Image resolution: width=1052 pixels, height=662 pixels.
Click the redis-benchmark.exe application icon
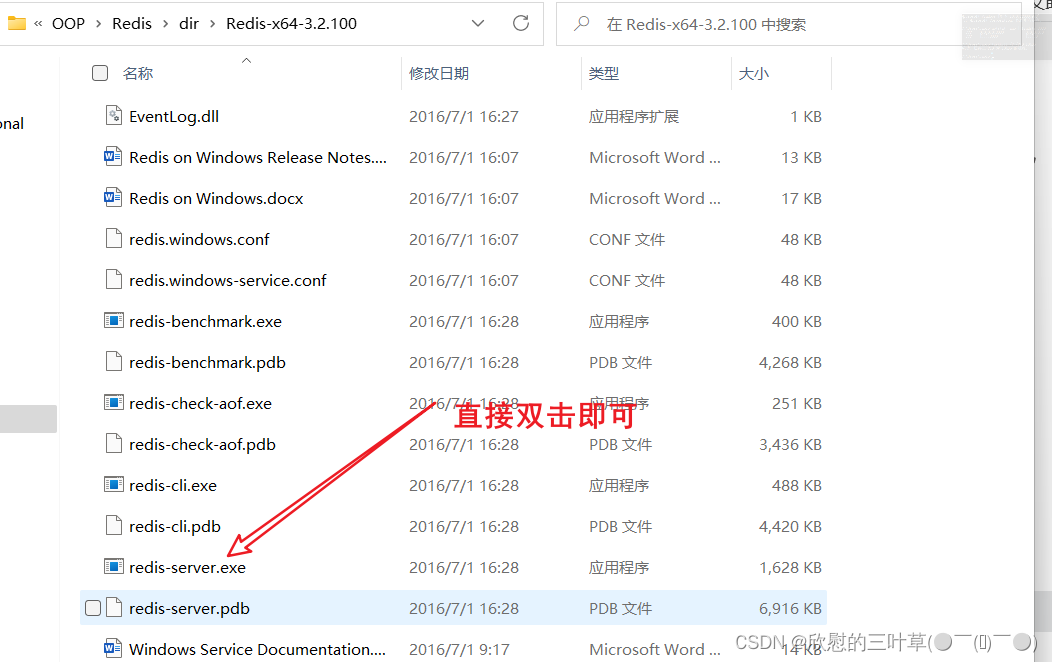(113, 321)
